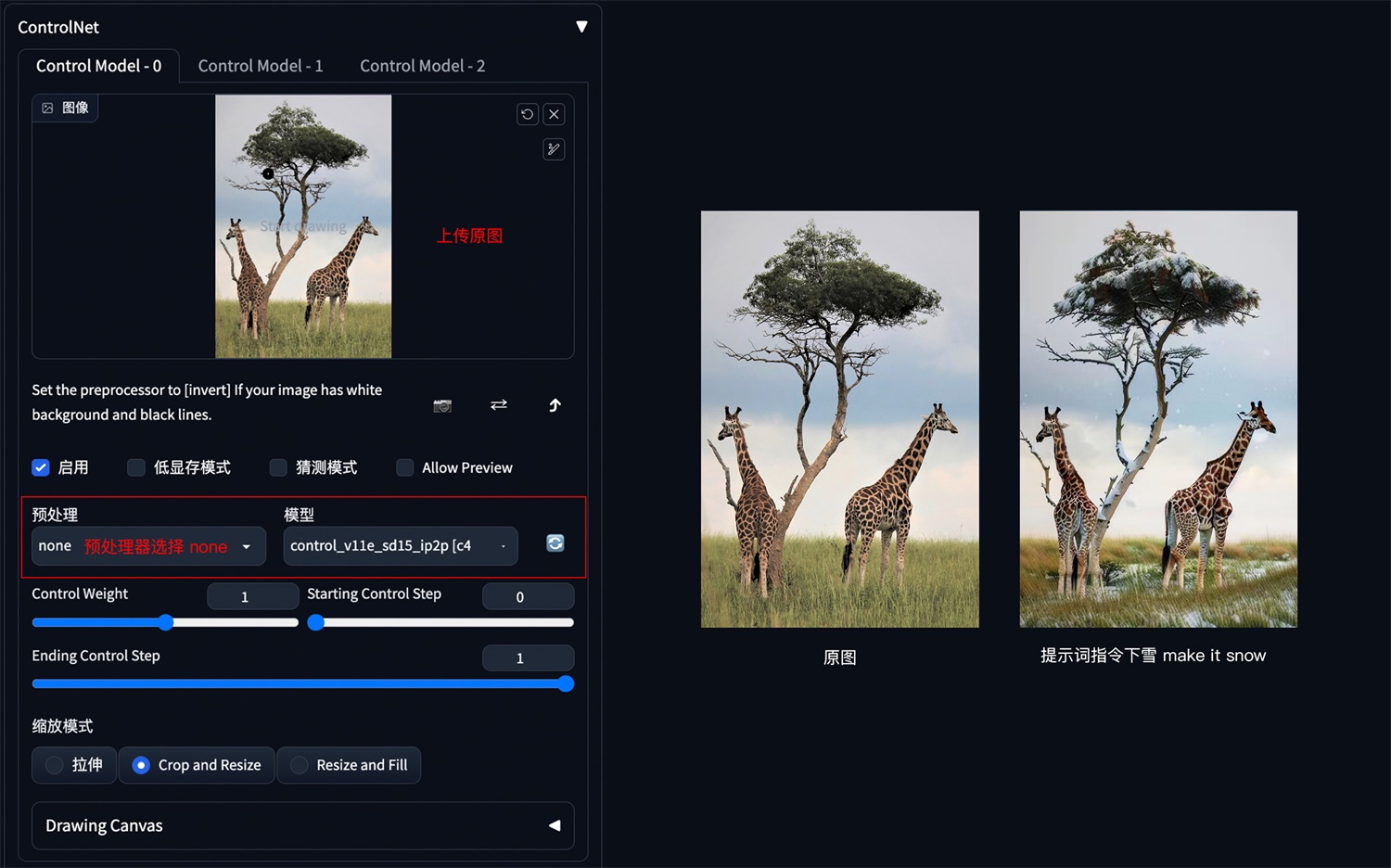1391x868 pixels.
Task: Toggle the 启用 enable checkbox
Action: click(x=41, y=467)
